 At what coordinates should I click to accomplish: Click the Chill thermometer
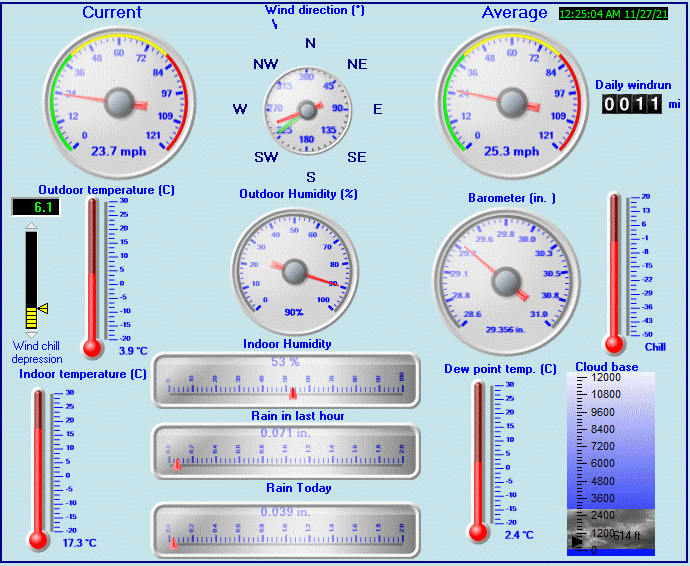(x=614, y=273)
